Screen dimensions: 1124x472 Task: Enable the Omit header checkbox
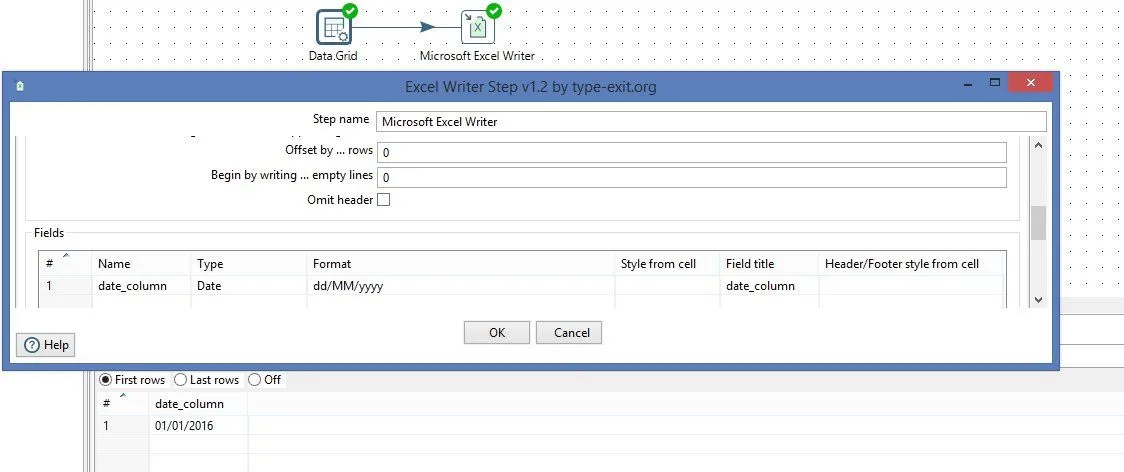coord(384,200)
